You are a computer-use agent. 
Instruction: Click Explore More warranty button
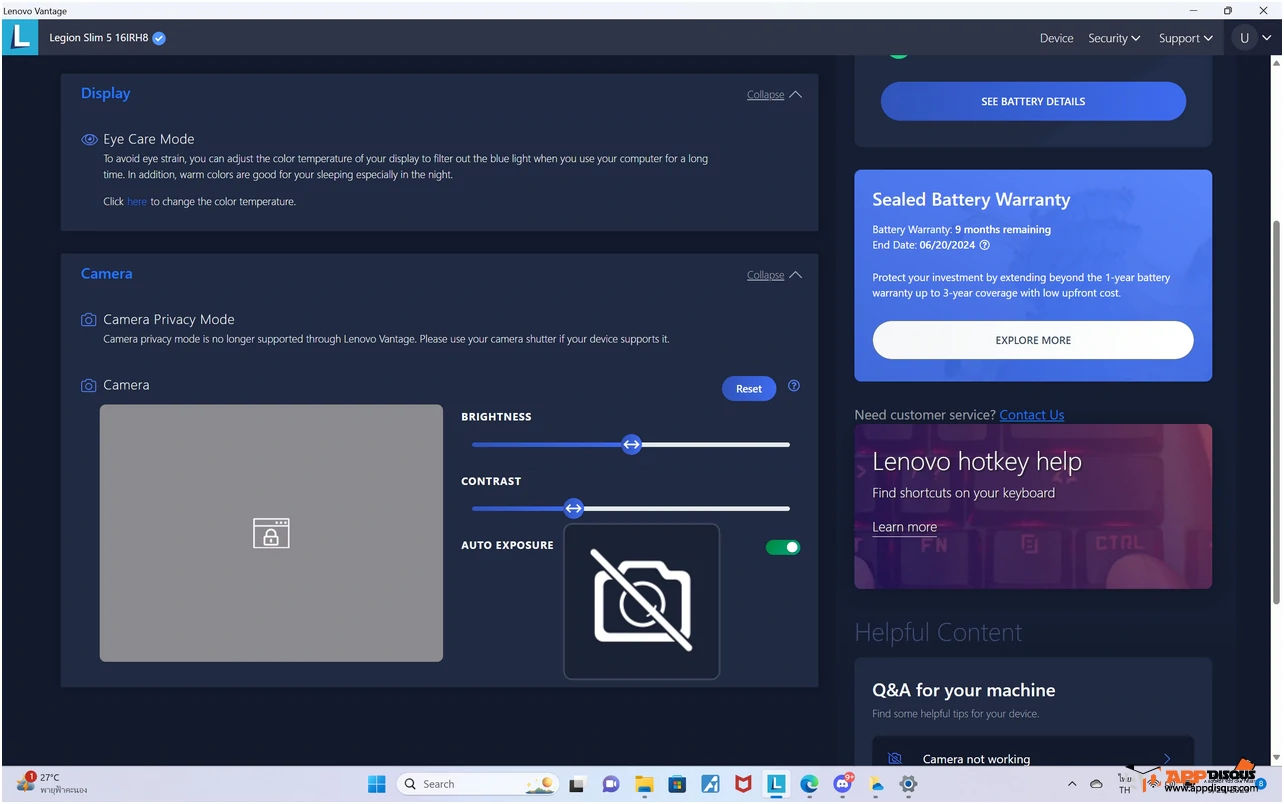[x=1033, y=340]
